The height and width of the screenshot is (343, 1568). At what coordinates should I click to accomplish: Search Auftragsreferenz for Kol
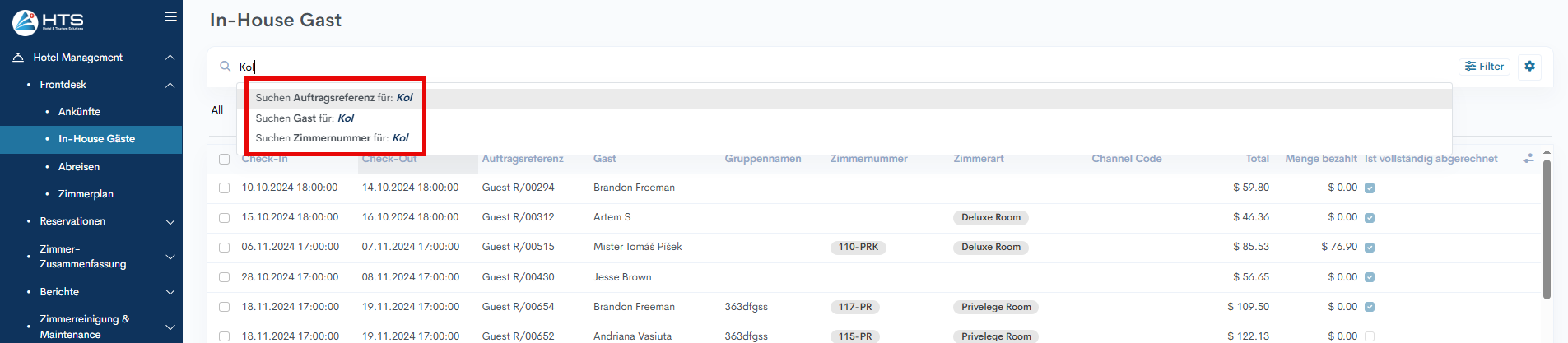(x=334, y=98)
